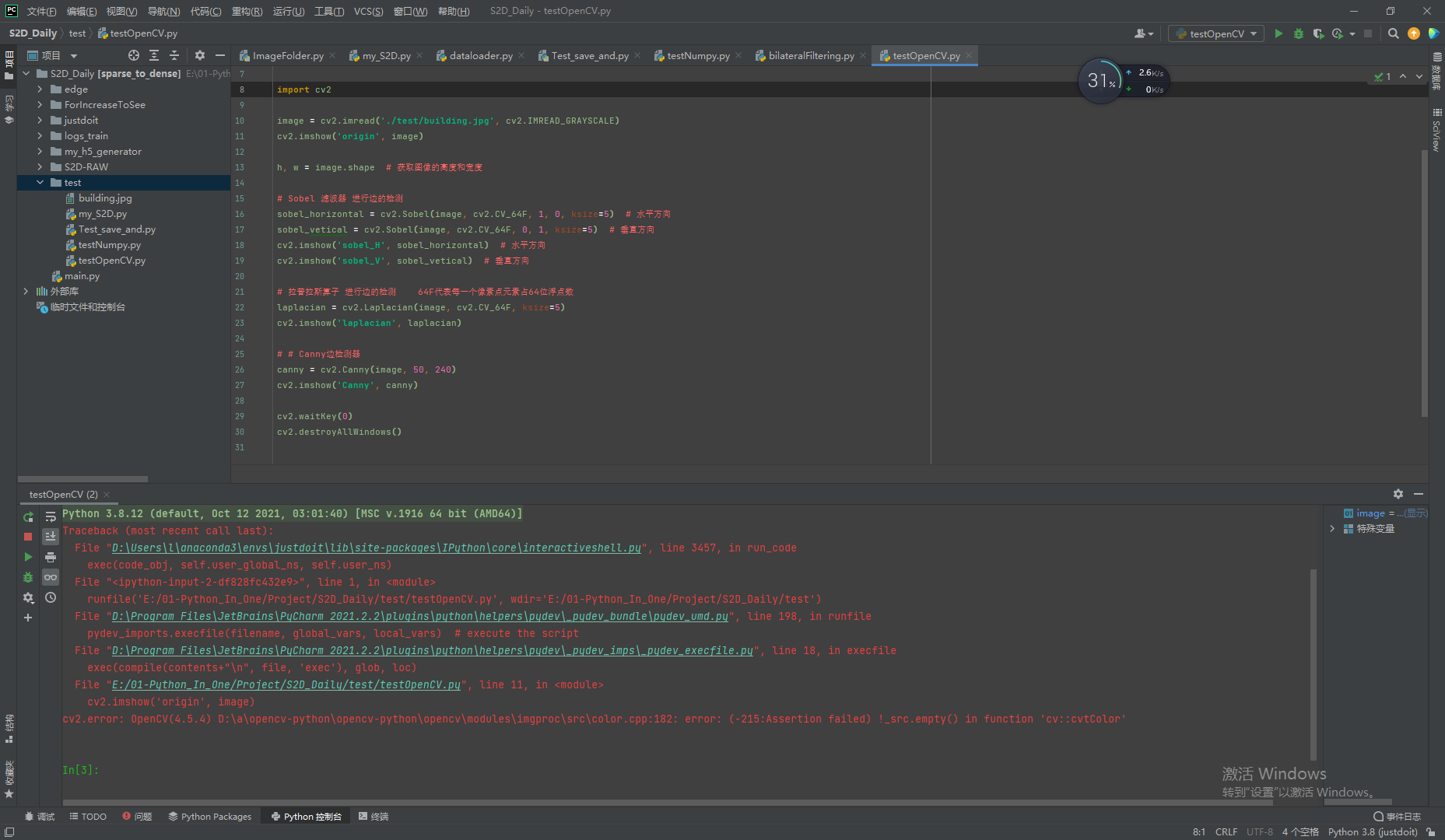Expand the justdoit folder
Viewport: 1445px width, 840px height.
[40, 121]
